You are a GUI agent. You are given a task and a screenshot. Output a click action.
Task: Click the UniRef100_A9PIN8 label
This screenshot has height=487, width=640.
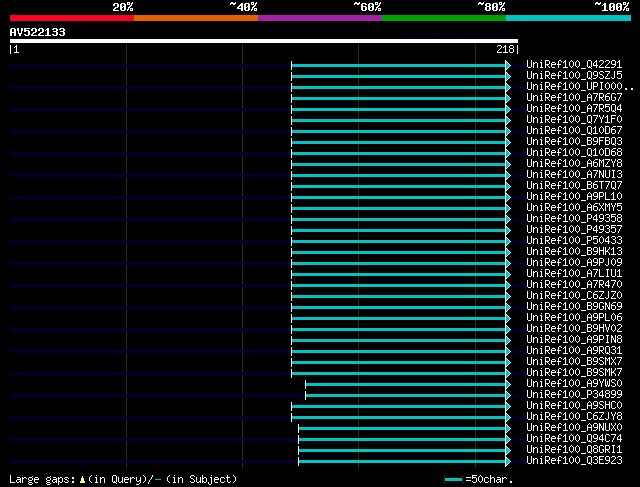tap(574, 340)
